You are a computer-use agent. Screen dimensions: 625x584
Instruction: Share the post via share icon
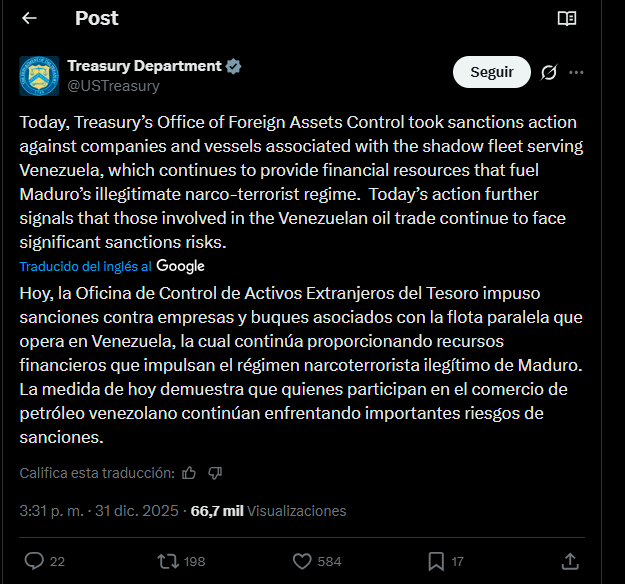point(570,560)
